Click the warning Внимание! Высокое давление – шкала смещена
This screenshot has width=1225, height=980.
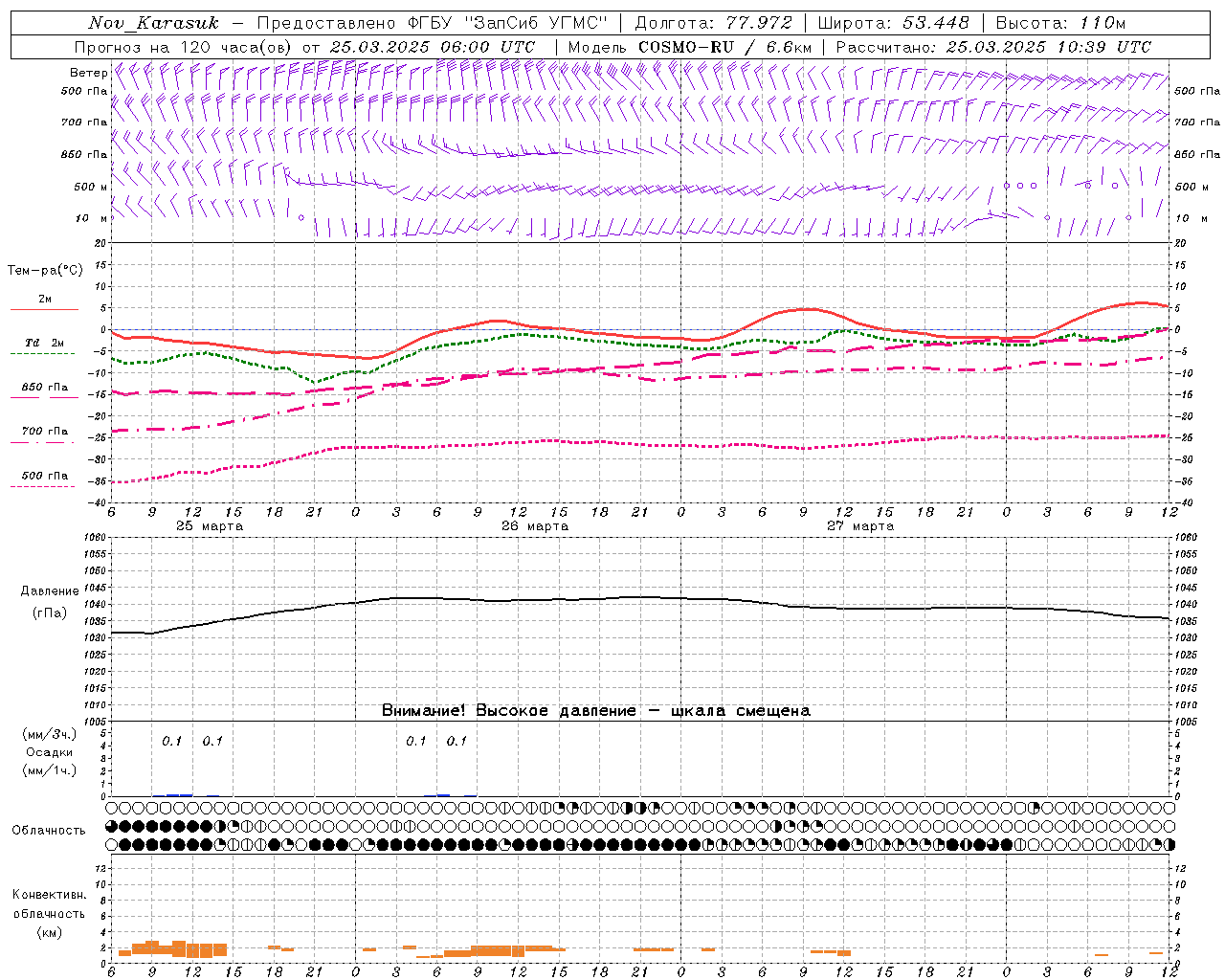click(595, 711)
